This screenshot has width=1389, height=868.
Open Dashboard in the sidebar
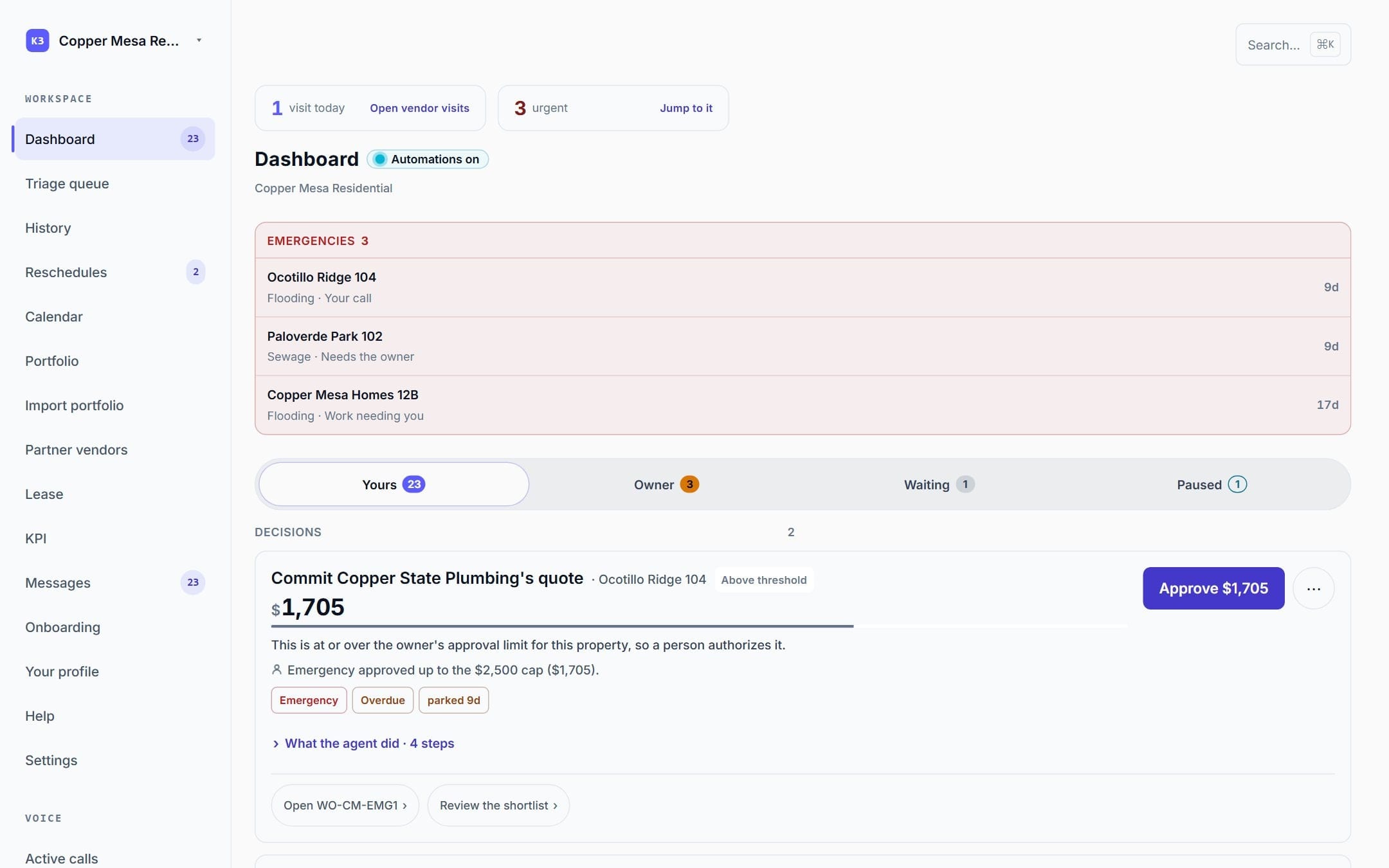click(x=114, y=139)
